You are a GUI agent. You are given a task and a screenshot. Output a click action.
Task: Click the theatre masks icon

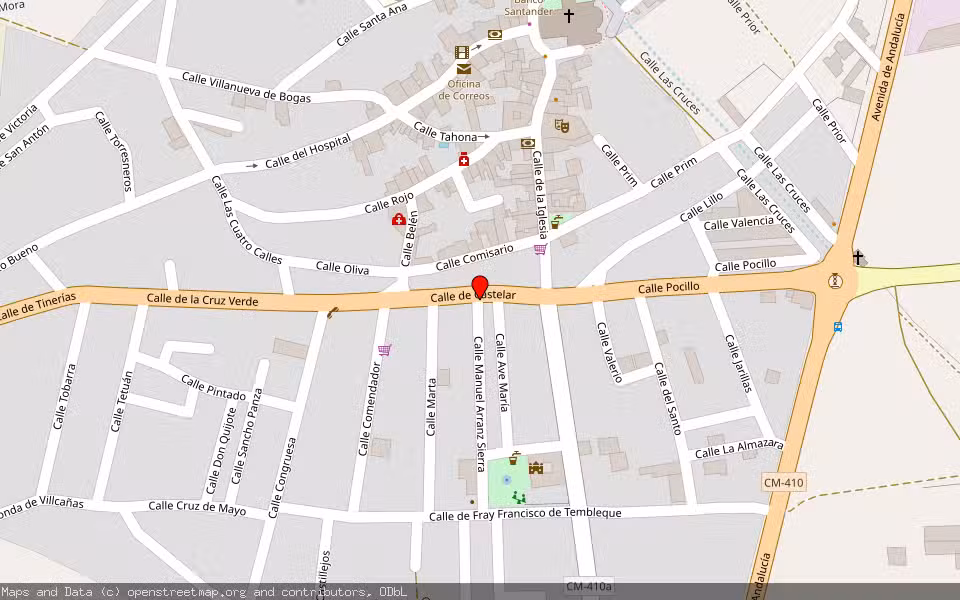pos(561,126)
